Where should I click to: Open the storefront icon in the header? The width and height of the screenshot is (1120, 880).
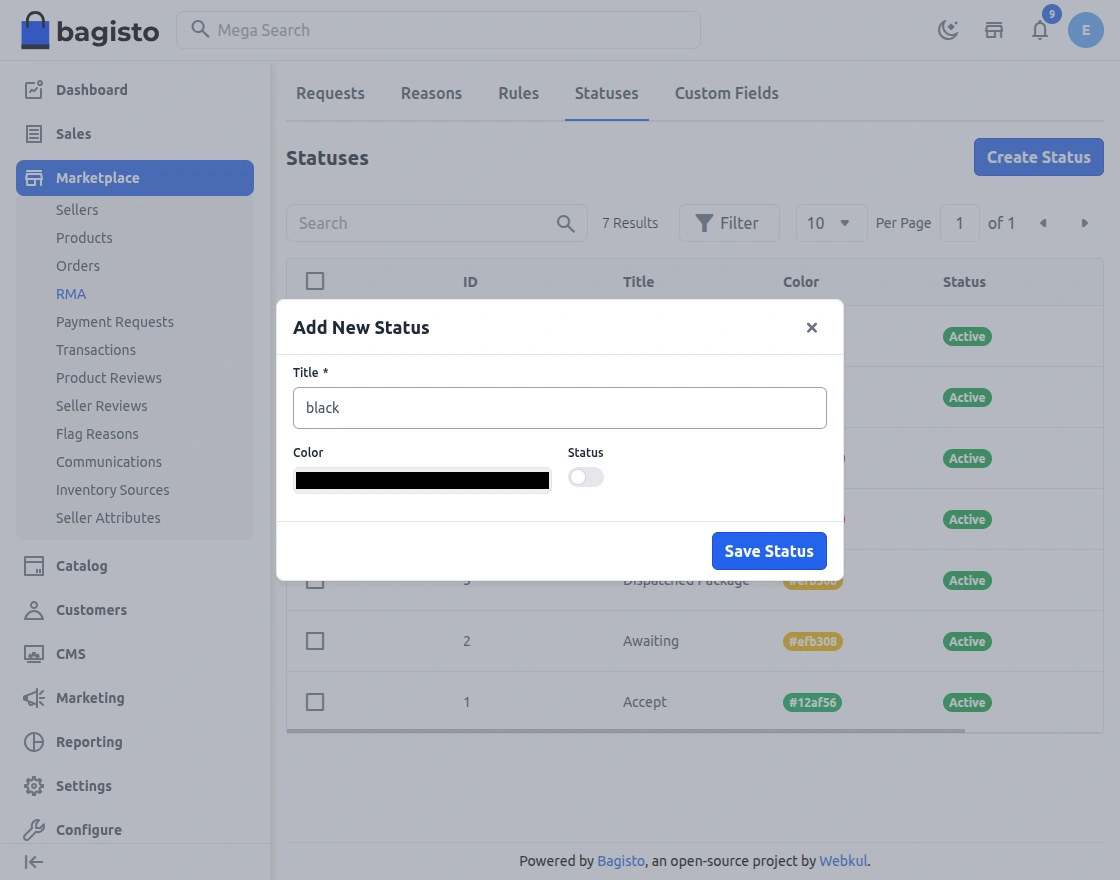pyautogui.click(x=994, y=30)
